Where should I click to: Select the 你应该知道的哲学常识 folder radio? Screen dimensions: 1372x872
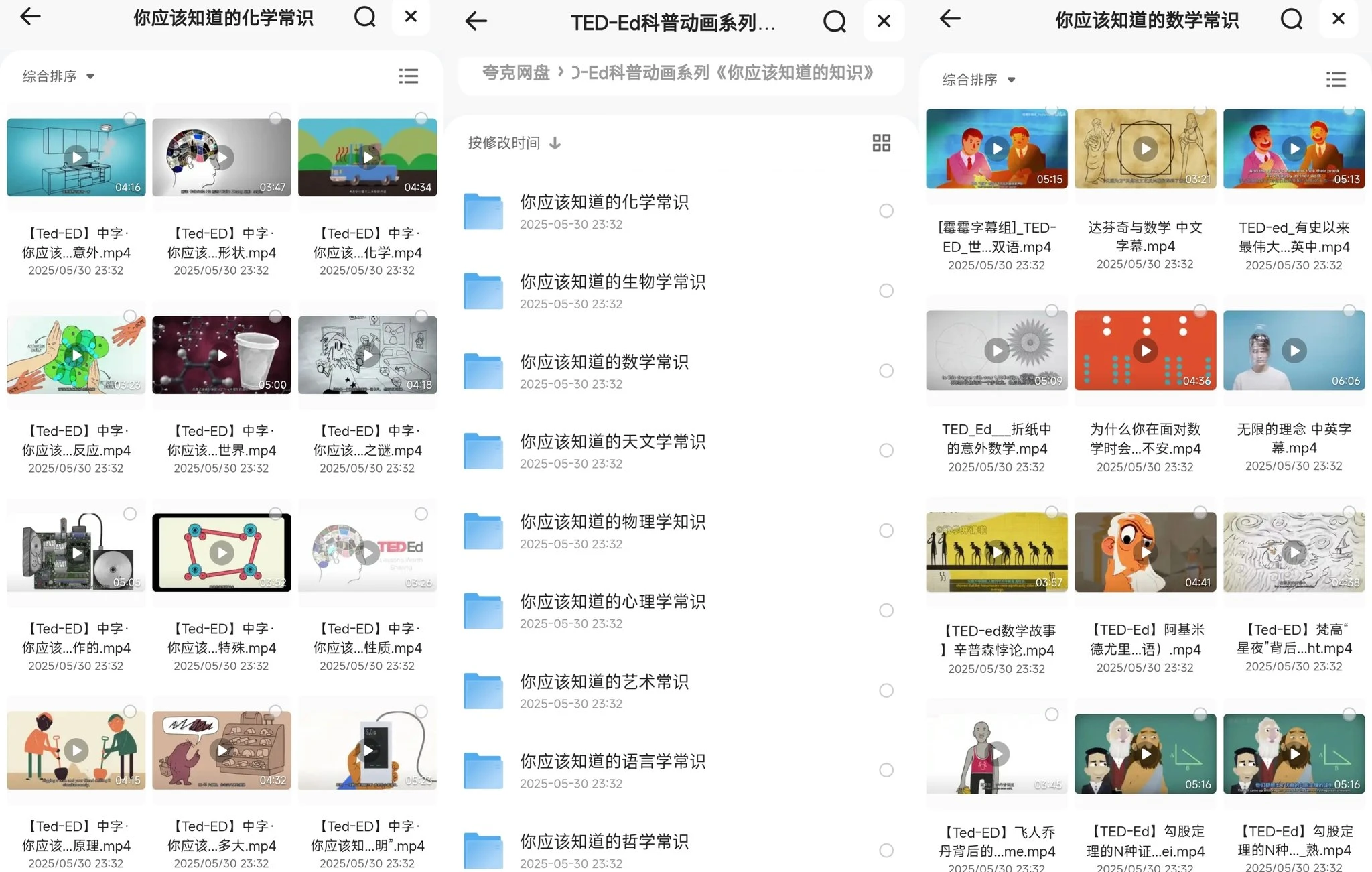click(x=886, y=850)
